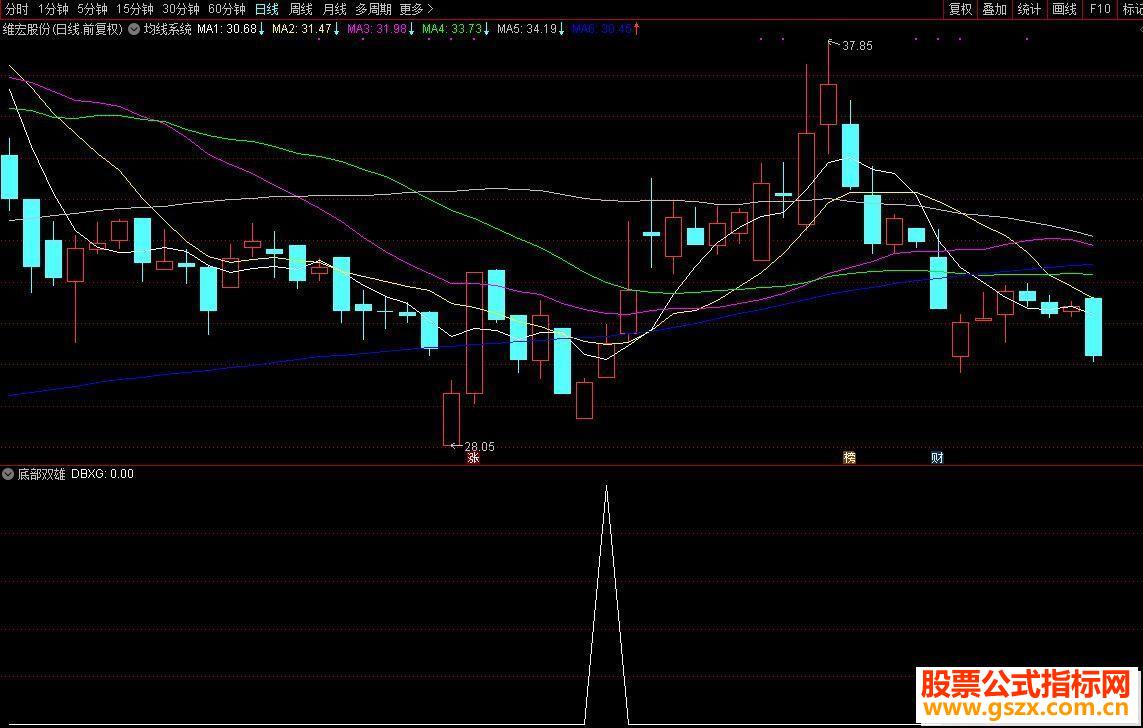Click the blue MA6: 30.45 label
The width and height of the screenshot is (1143, 728).
click(601, 29)
